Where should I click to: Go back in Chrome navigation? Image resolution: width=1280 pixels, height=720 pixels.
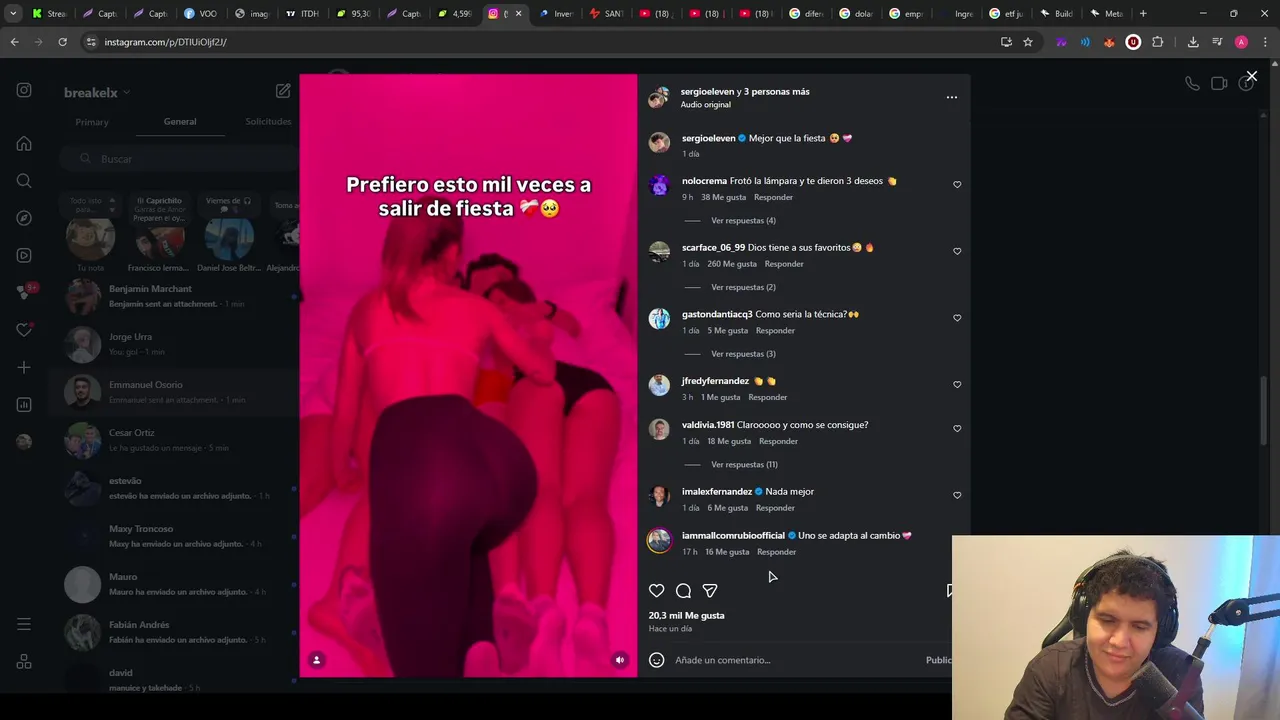click(x=14, y=42)
